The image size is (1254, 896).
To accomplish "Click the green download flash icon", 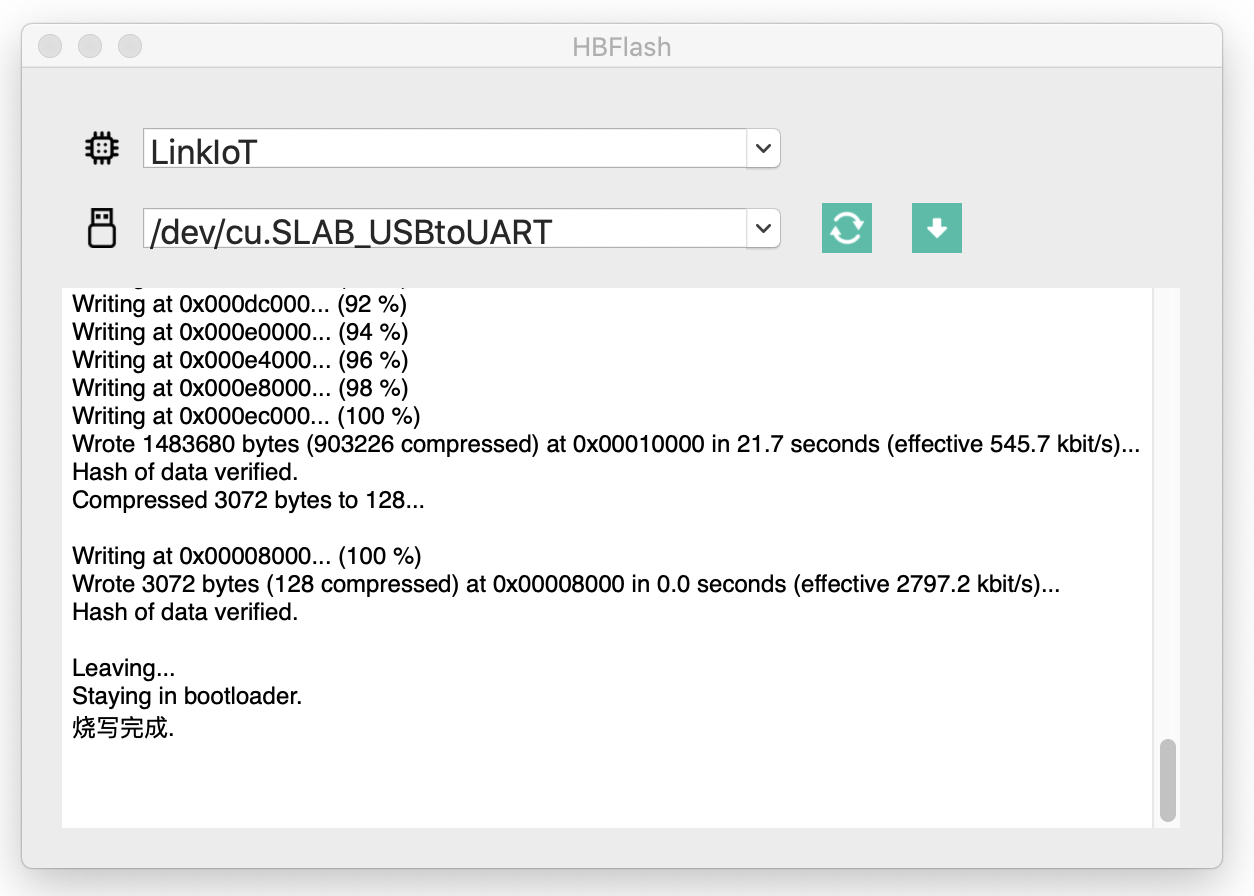I will [937, 228].
